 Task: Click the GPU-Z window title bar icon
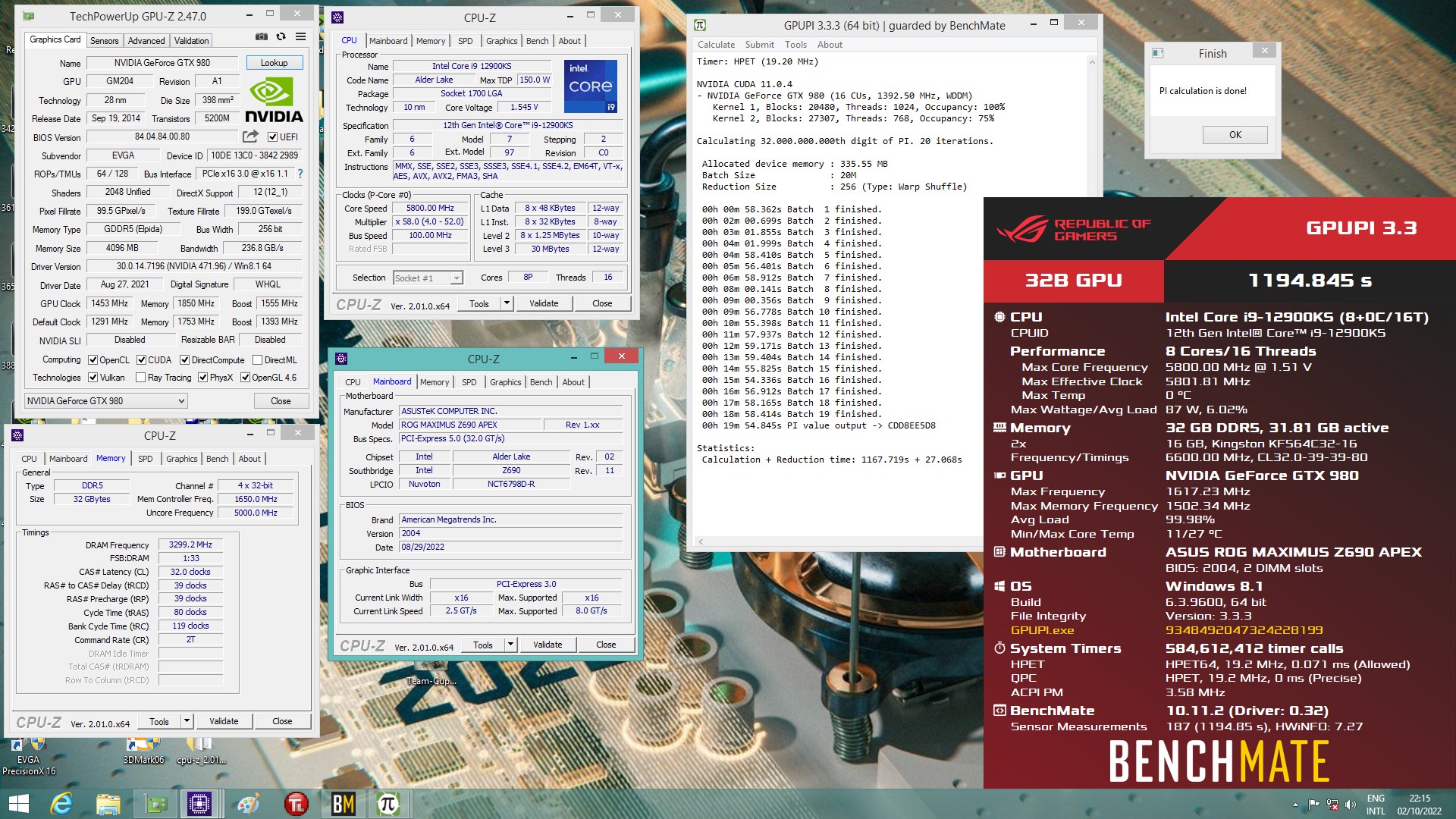click(x=28, y=16)
